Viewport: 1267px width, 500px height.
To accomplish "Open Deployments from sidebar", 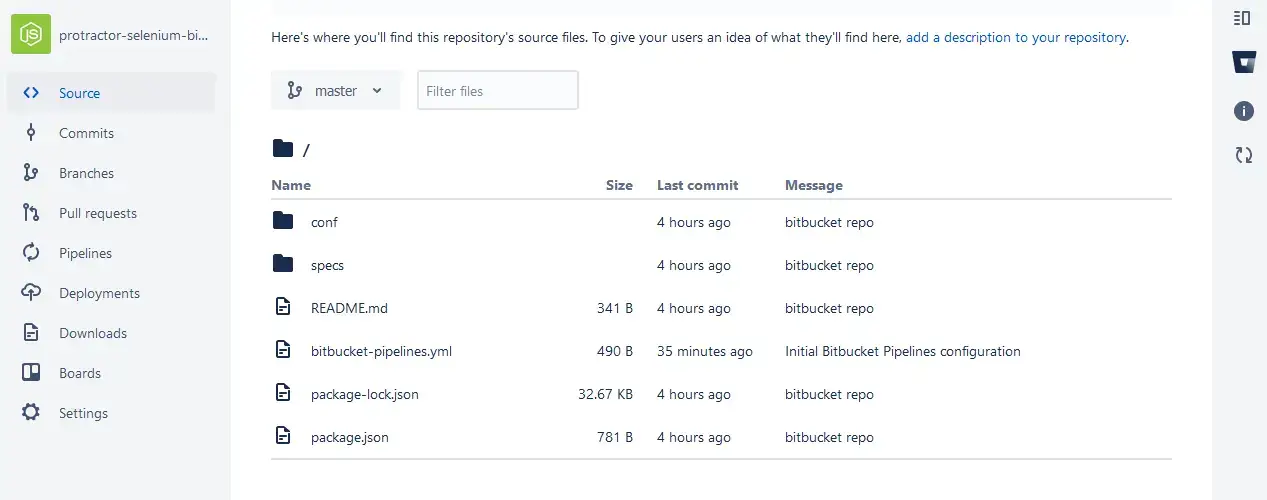I will point(111,293).
